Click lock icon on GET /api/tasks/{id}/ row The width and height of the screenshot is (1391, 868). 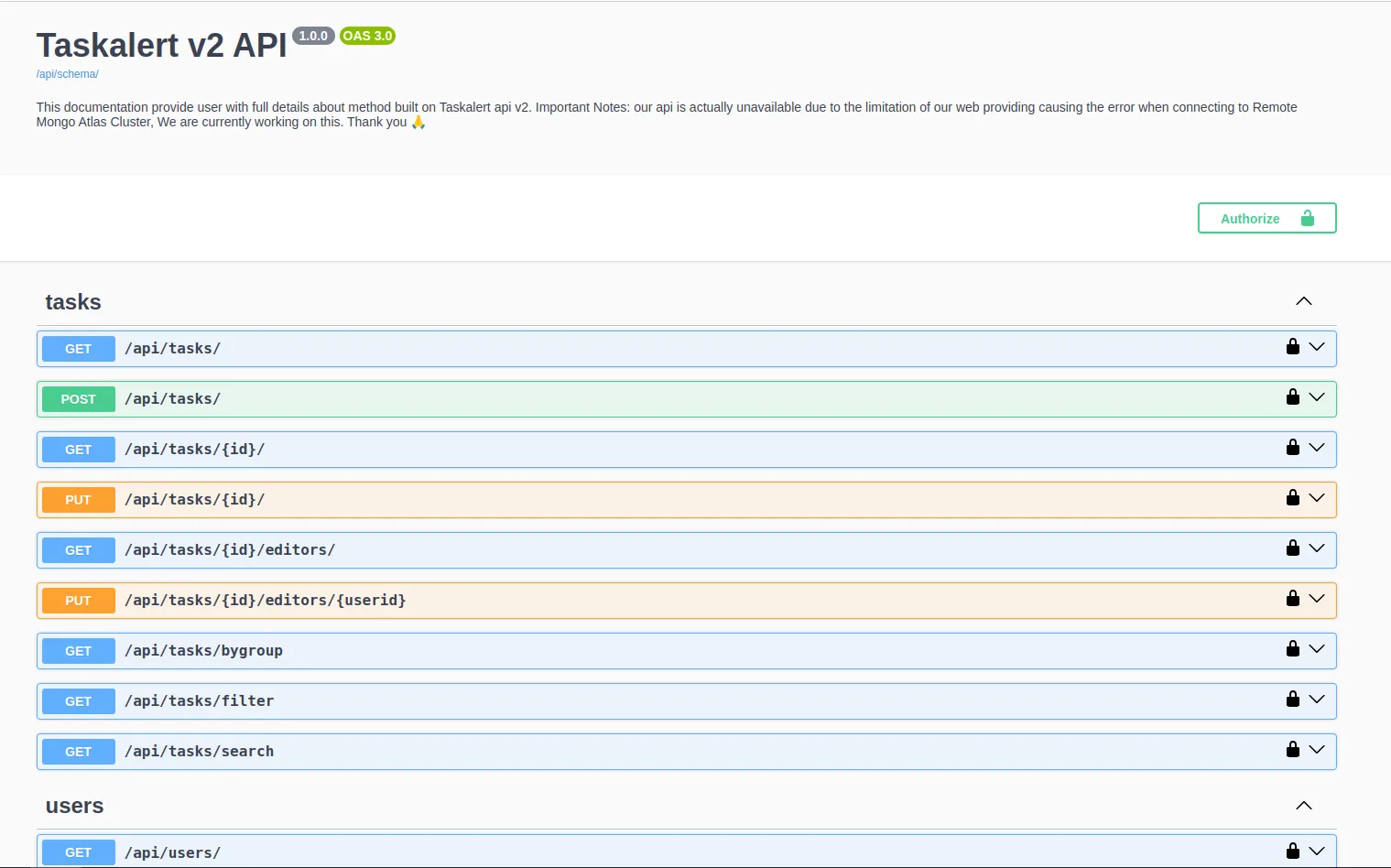pos(1293,447)
